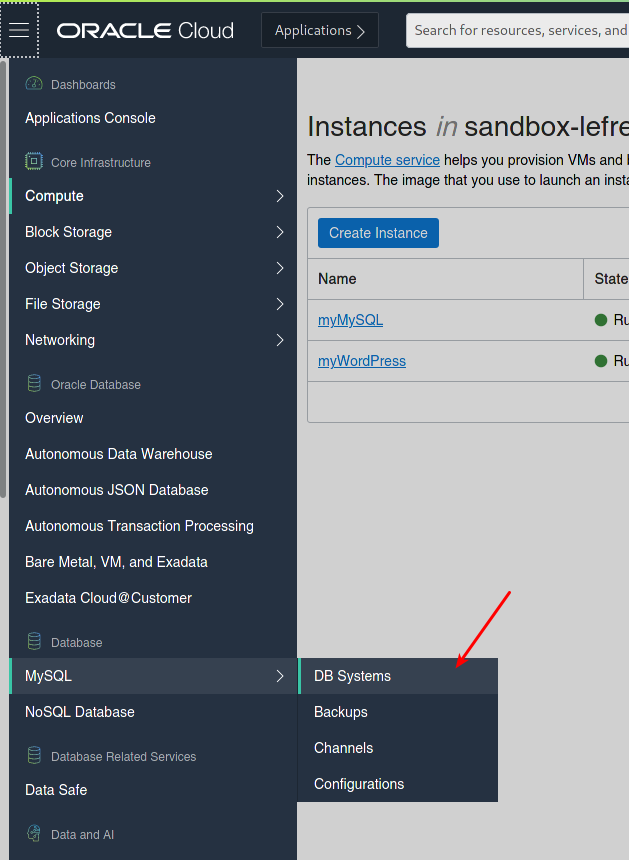Click the Core Infrastructure section label
Image resolution: width=629 pixels, height=860 pixels.
[101, 162]
